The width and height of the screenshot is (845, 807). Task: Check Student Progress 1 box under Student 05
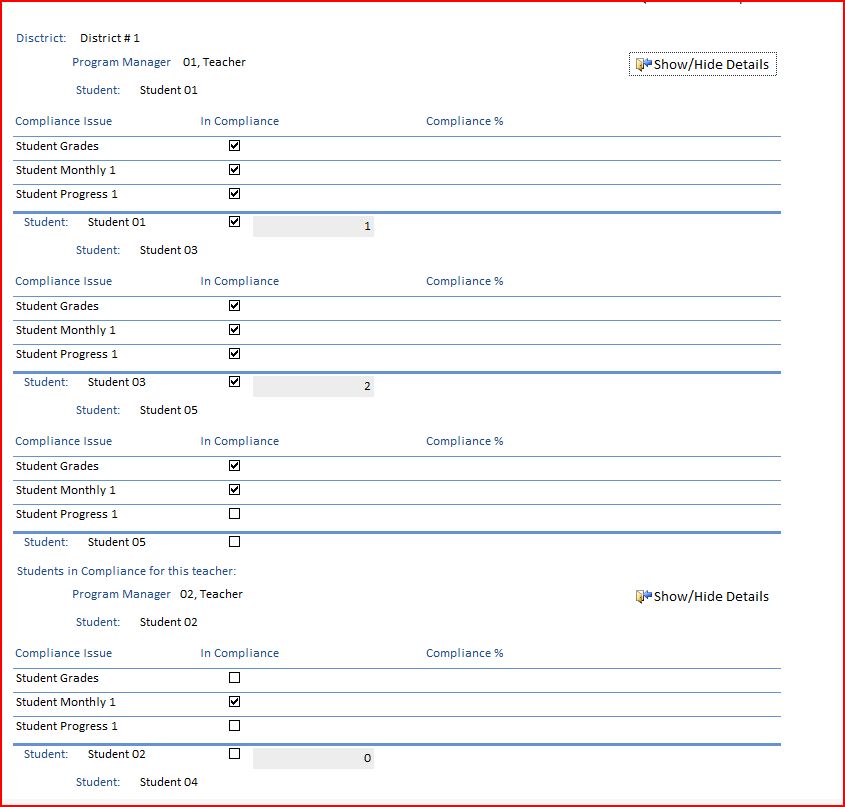(x=234, y=514)
